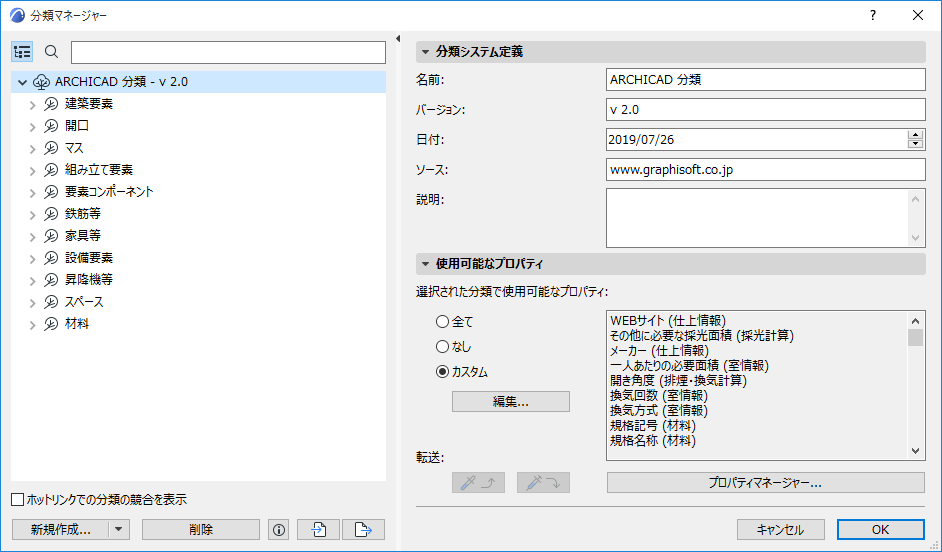This screenshot has height=552, width=942.
Task: Click the 新規作成... button
Action: point(61,530)
